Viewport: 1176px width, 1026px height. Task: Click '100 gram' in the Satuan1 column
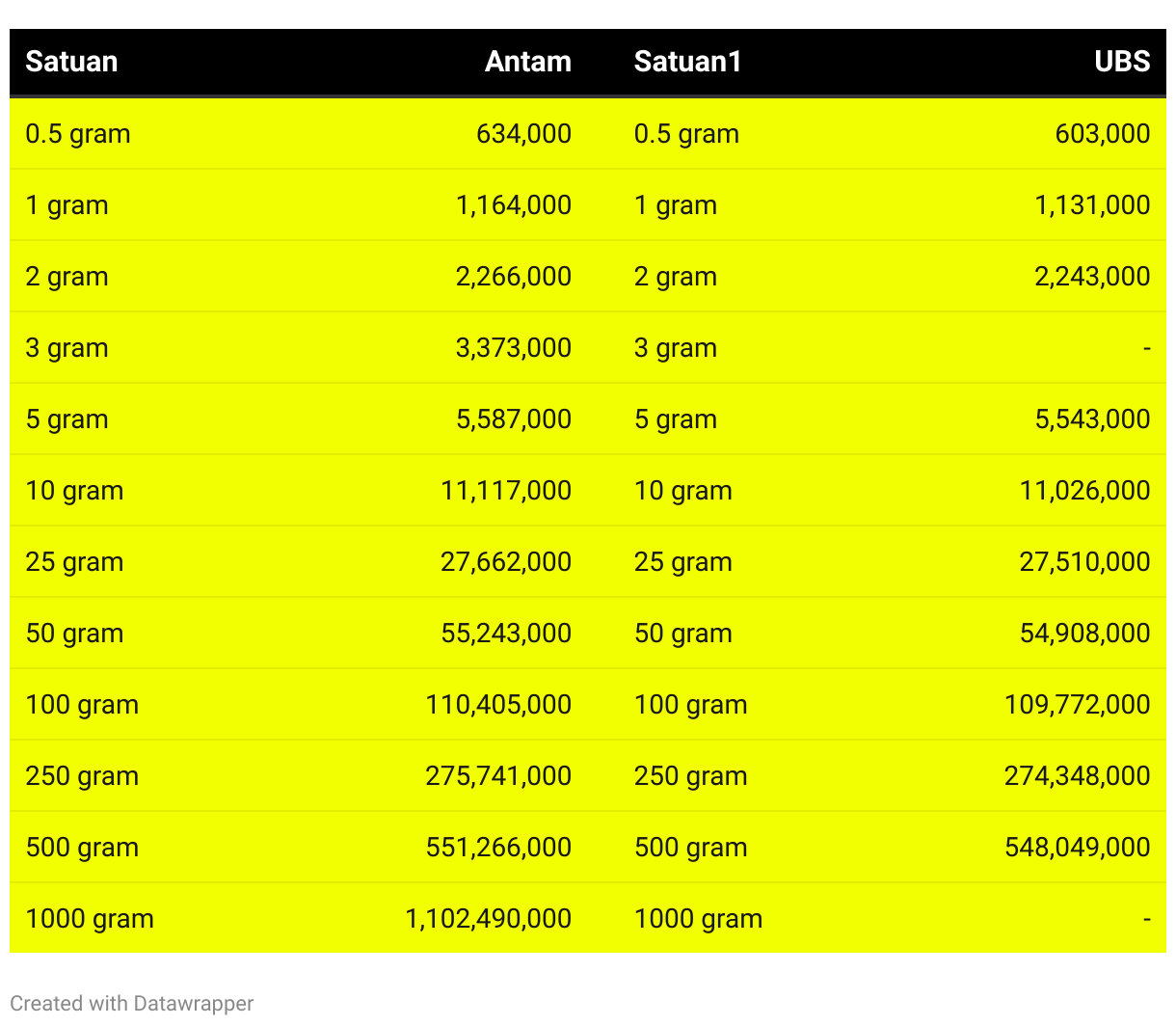tap(691, 705)
